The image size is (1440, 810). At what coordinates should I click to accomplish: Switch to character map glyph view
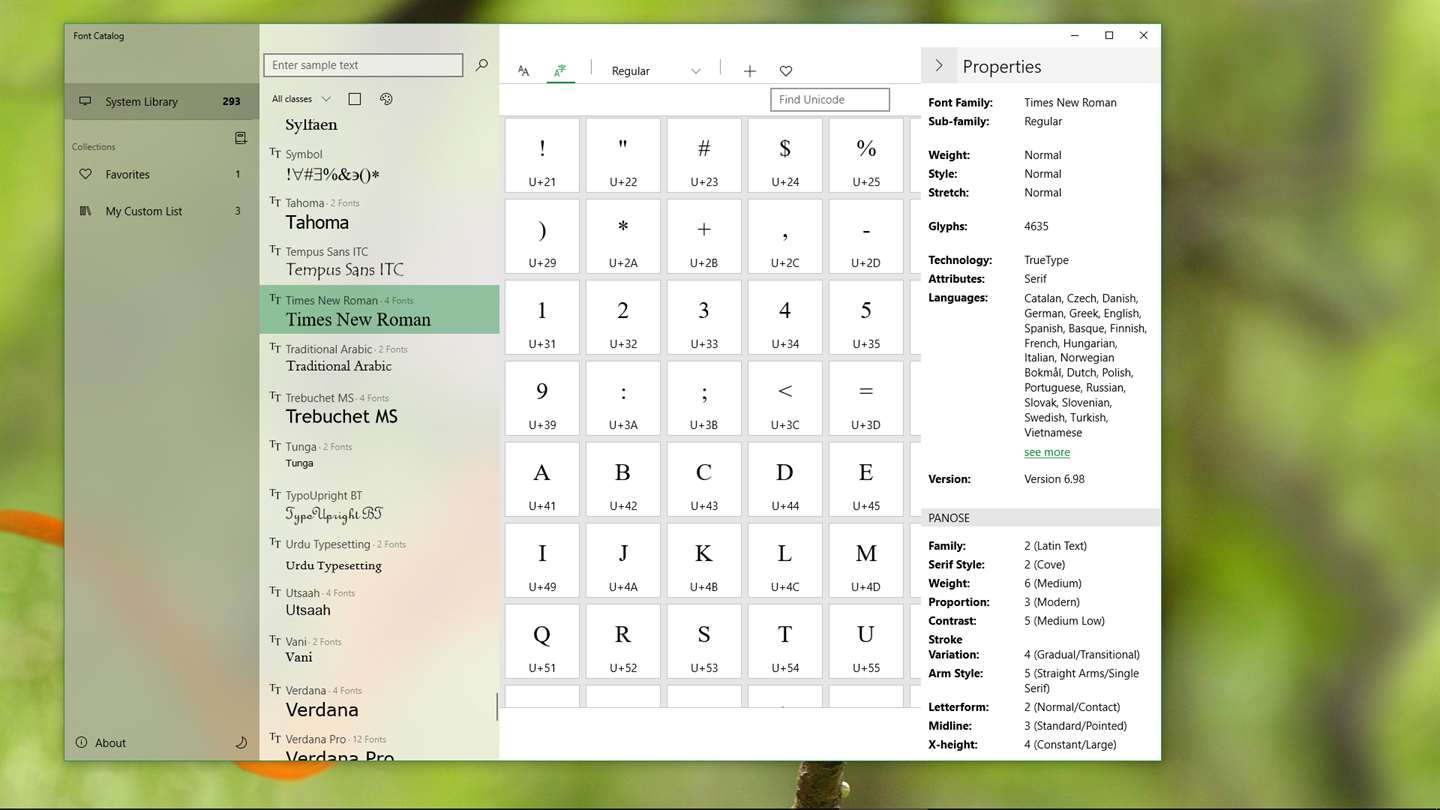560,71
